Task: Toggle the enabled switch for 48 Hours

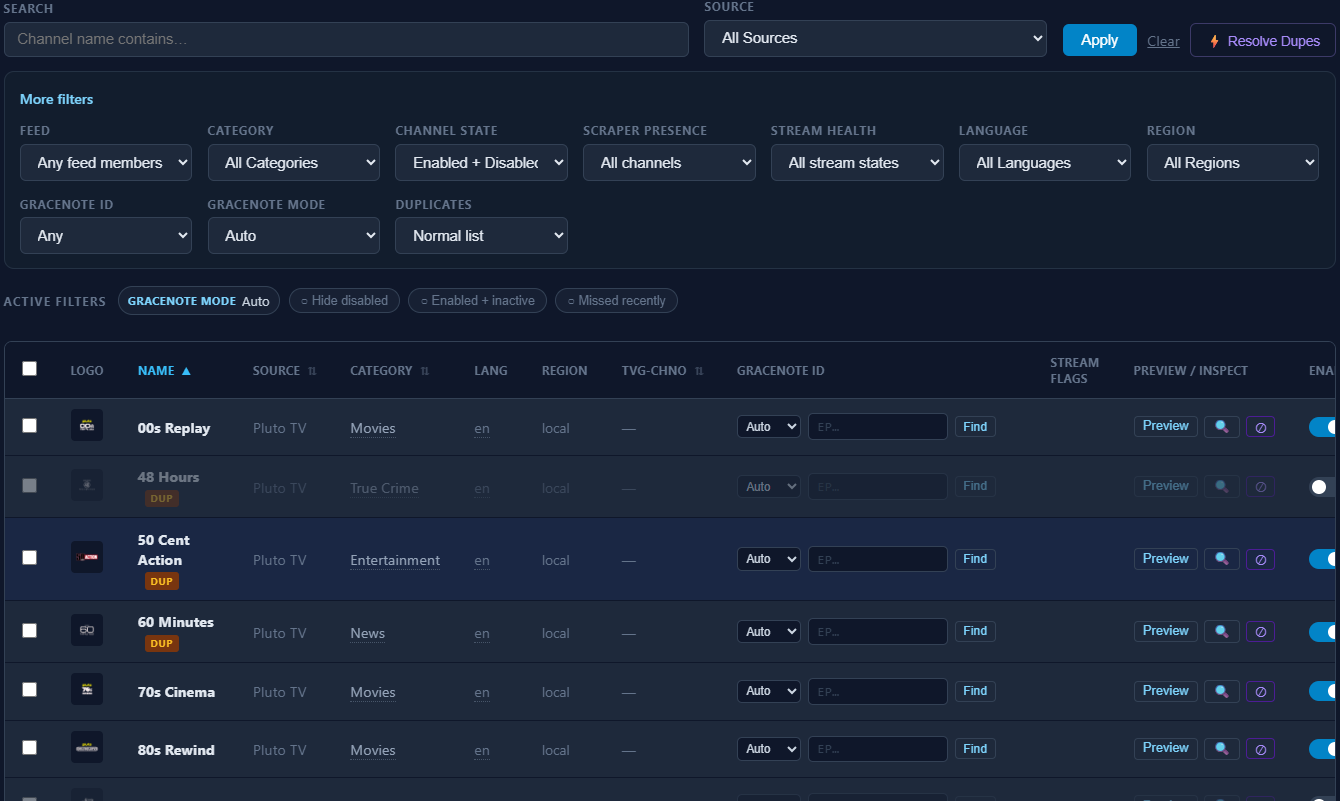Action: 1323,487
